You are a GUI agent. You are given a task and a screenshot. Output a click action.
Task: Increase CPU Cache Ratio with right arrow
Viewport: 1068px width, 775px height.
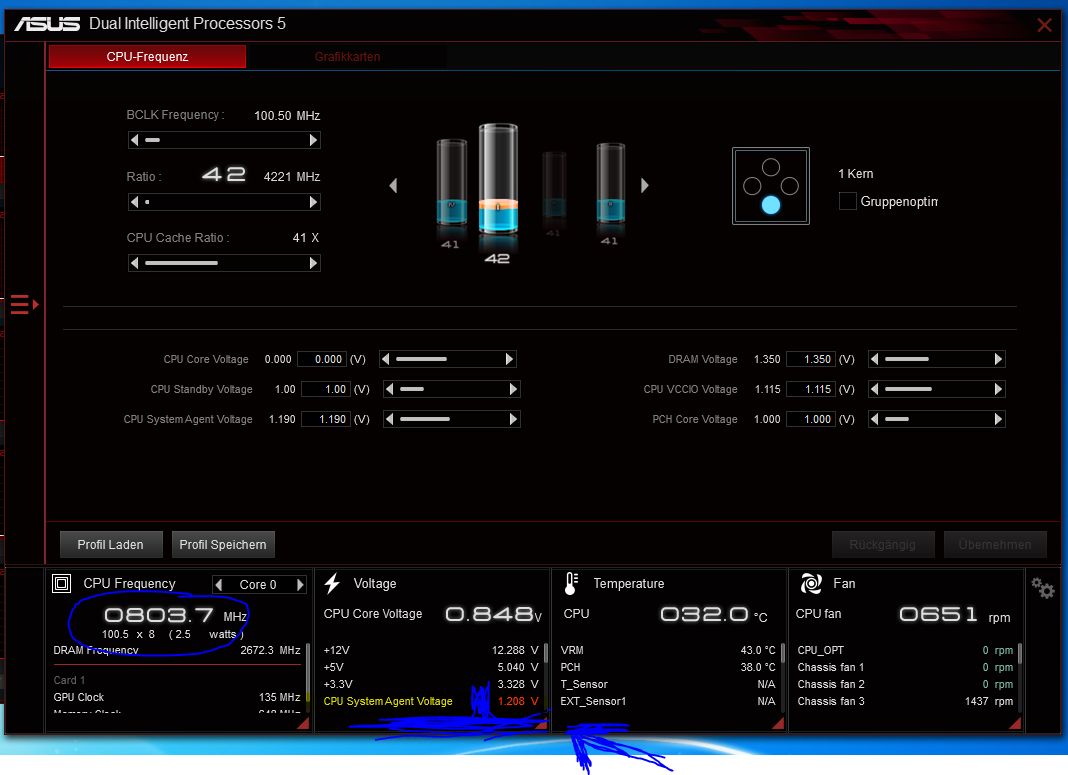(313, 263)
